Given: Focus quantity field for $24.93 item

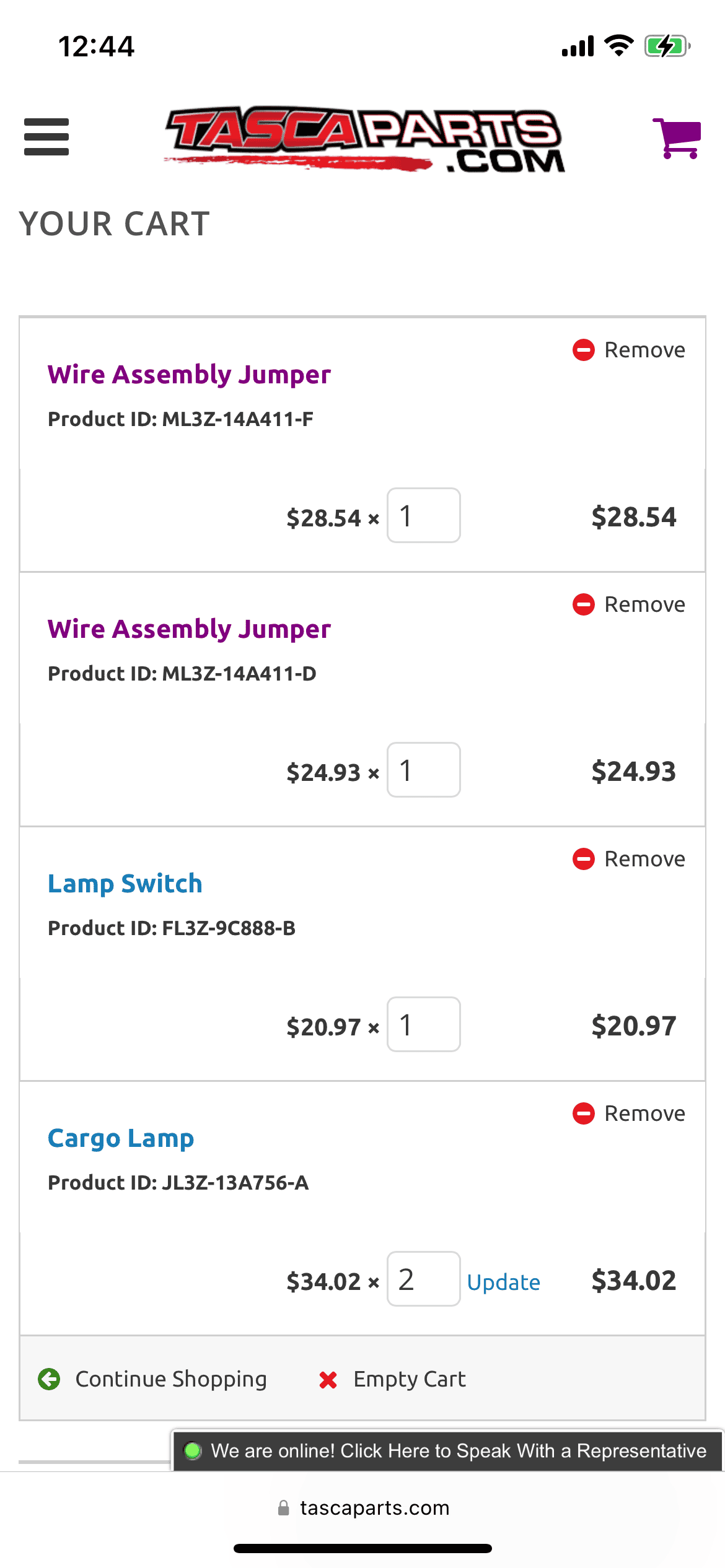Looking at the screenshot, I should (424, 770).
